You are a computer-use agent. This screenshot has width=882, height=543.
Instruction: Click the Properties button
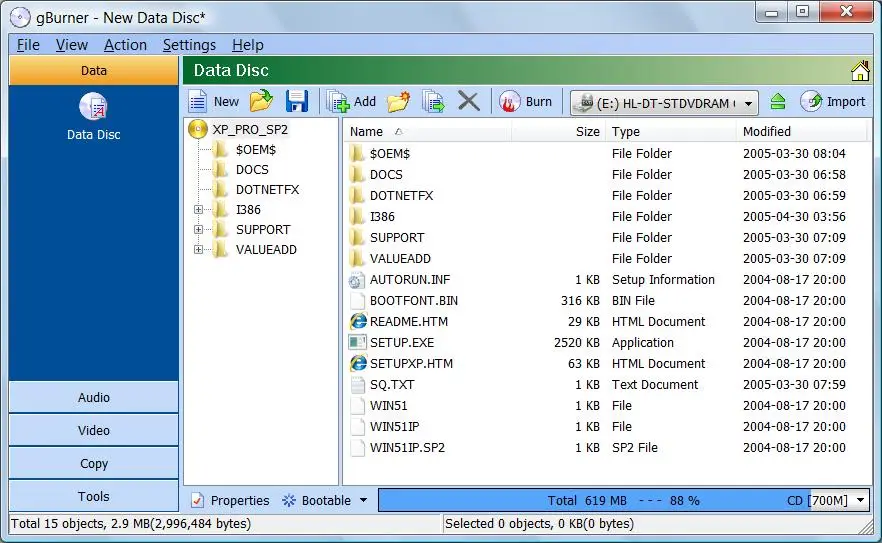[x=230, y=500]
